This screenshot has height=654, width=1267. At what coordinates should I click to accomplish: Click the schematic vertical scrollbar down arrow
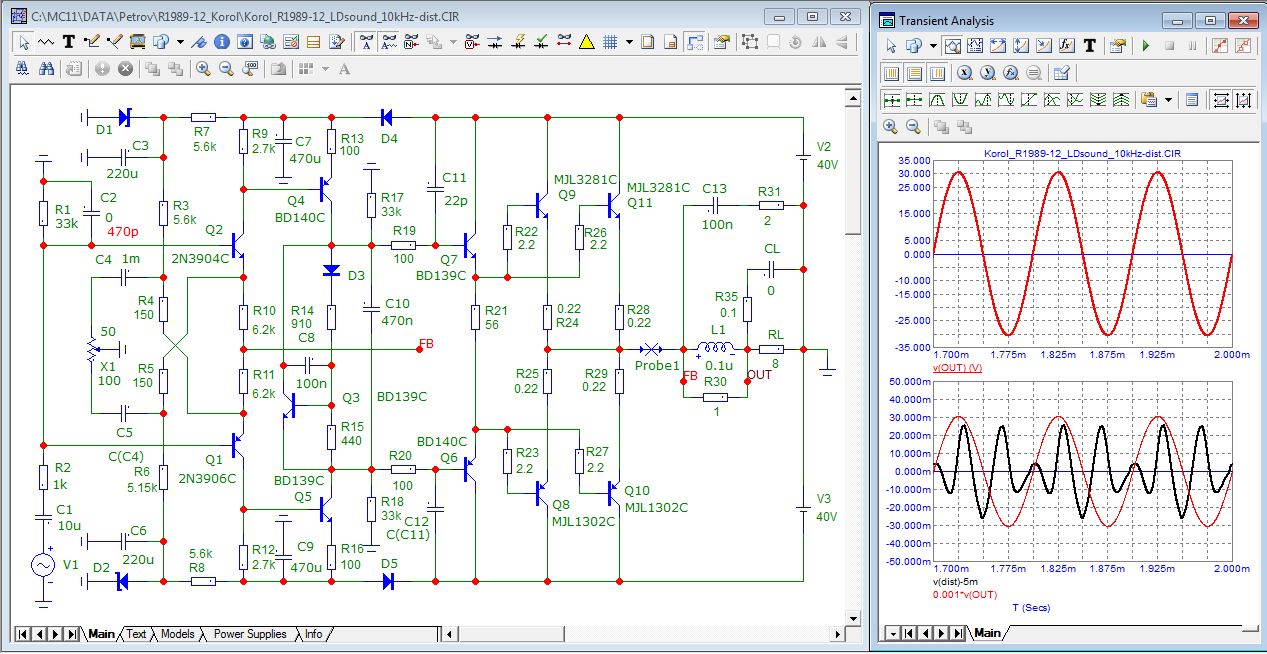(852, 617)
